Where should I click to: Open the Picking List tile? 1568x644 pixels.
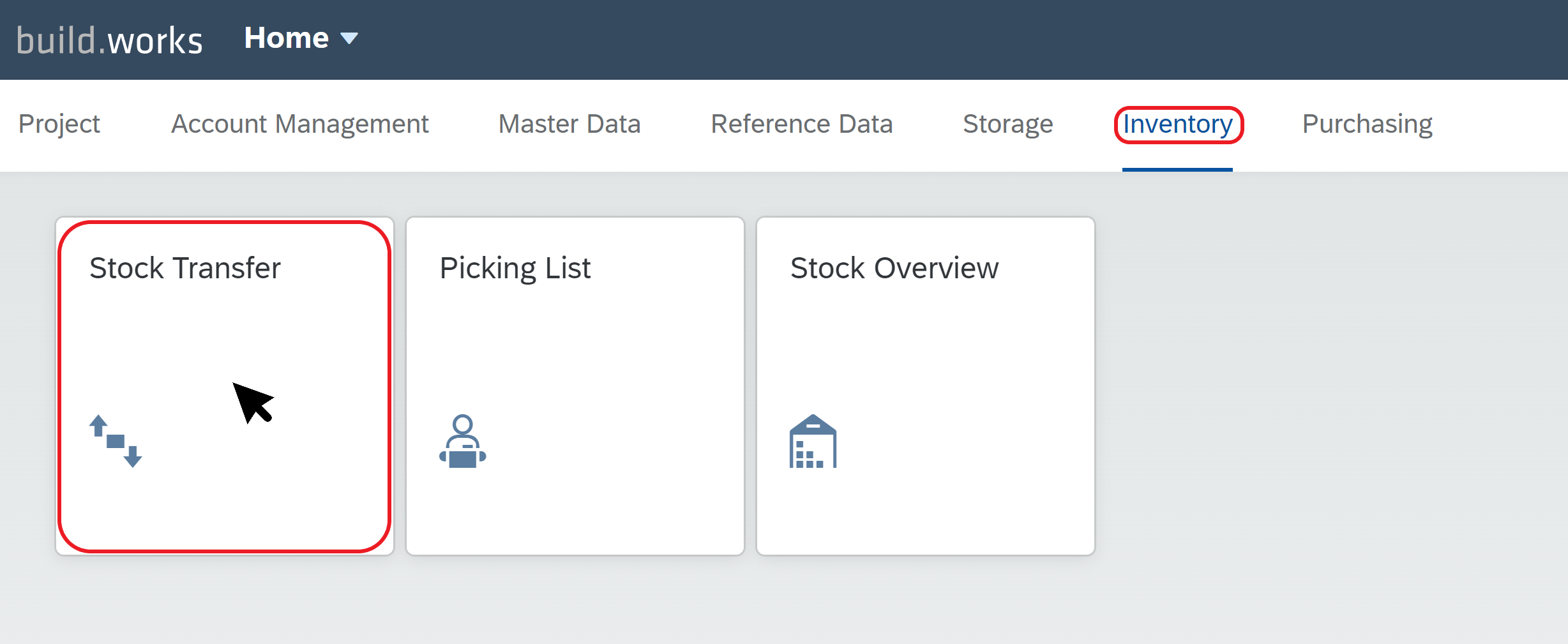point(575,386)
